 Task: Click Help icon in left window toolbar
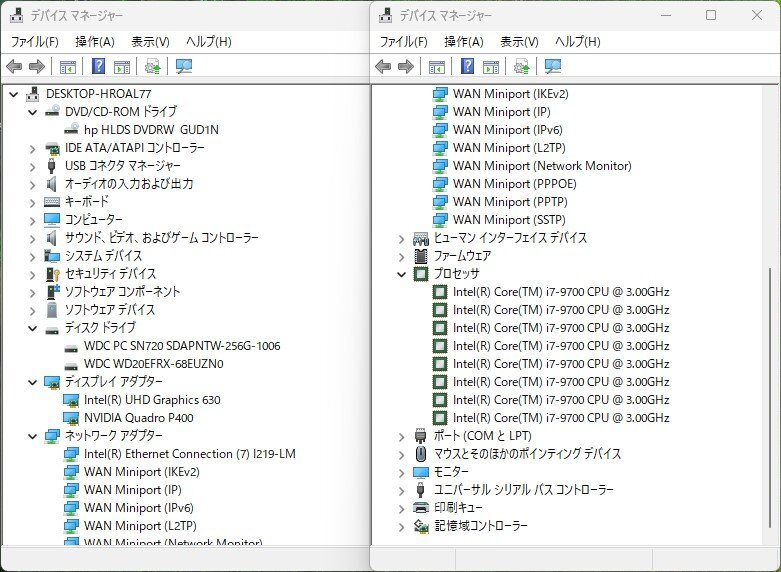(99, 66)
